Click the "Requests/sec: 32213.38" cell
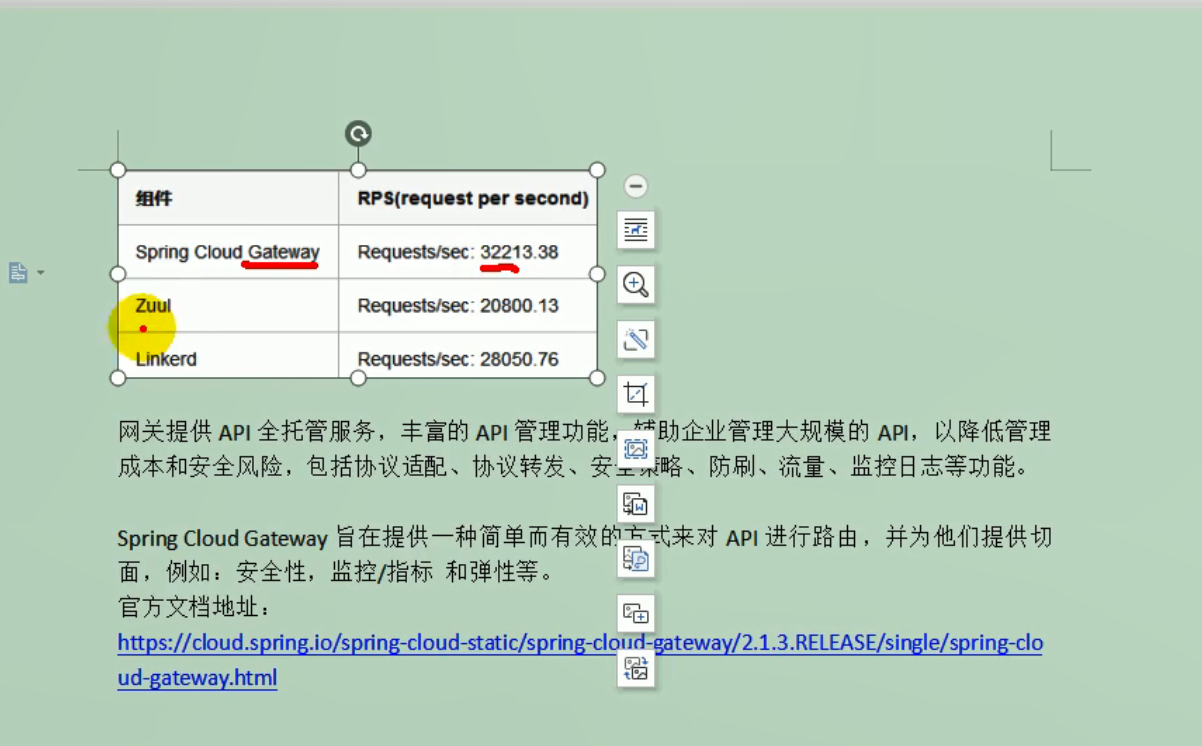 click(x=468, y=252)
